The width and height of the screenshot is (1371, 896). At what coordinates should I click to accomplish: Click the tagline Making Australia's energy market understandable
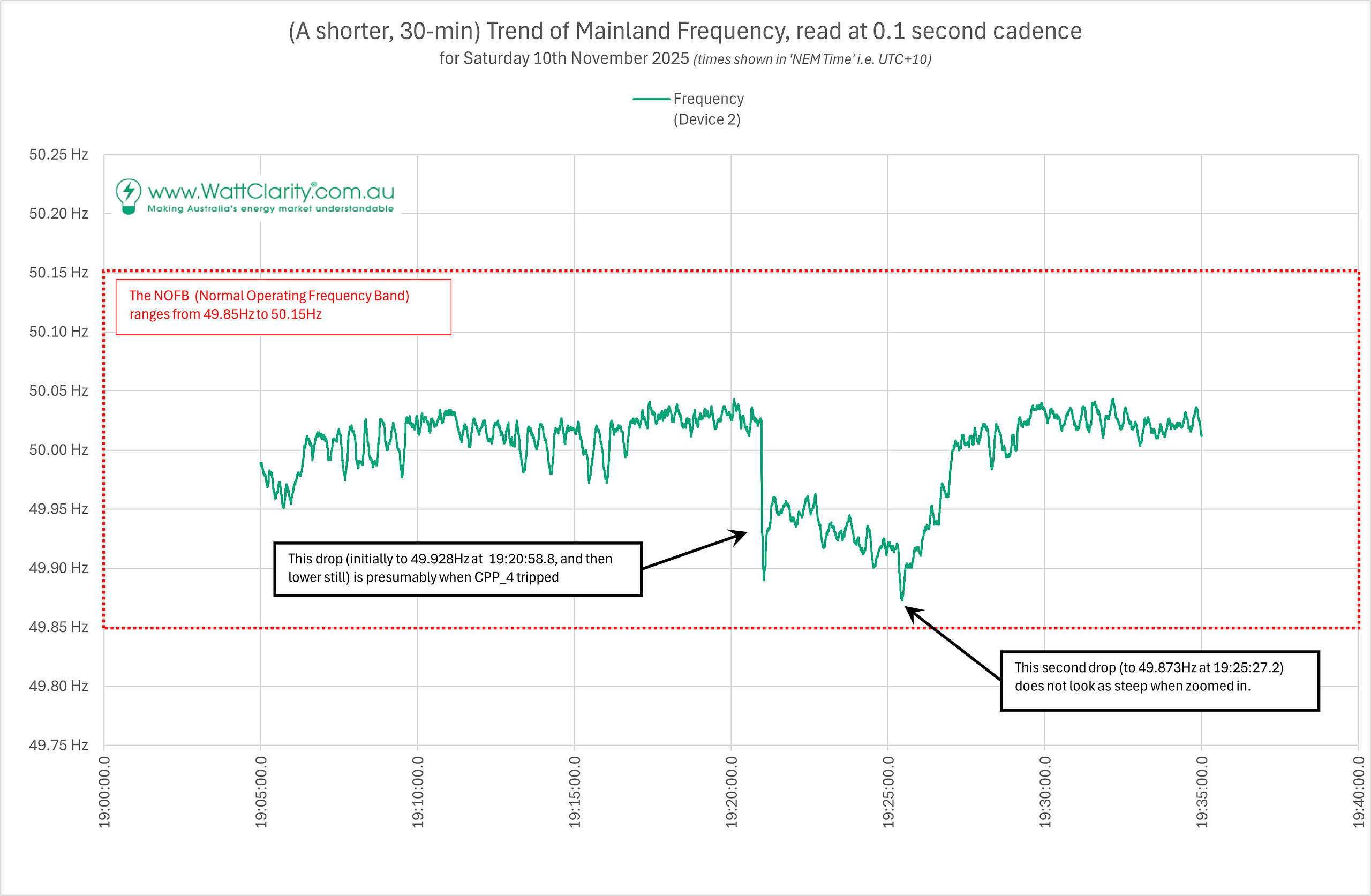pos(270,208)
